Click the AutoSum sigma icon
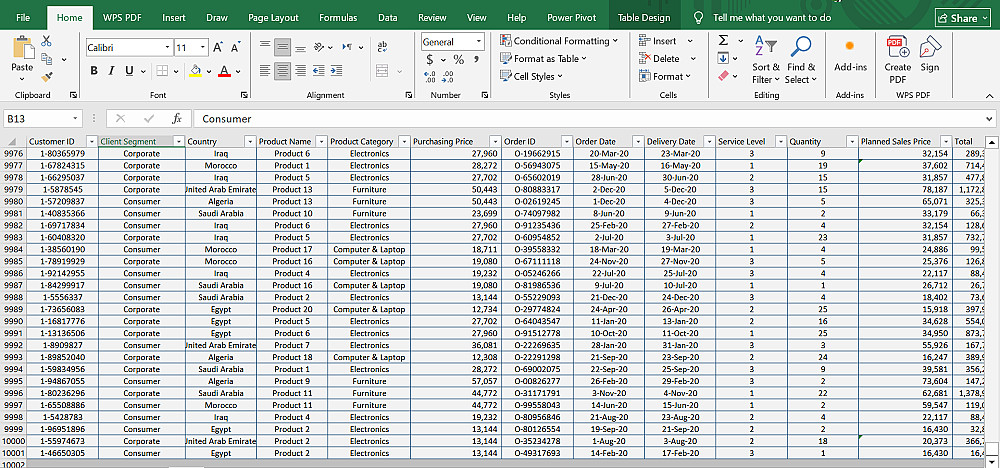The height and width of the screenshot is (468, 1000). click(723, 41)
